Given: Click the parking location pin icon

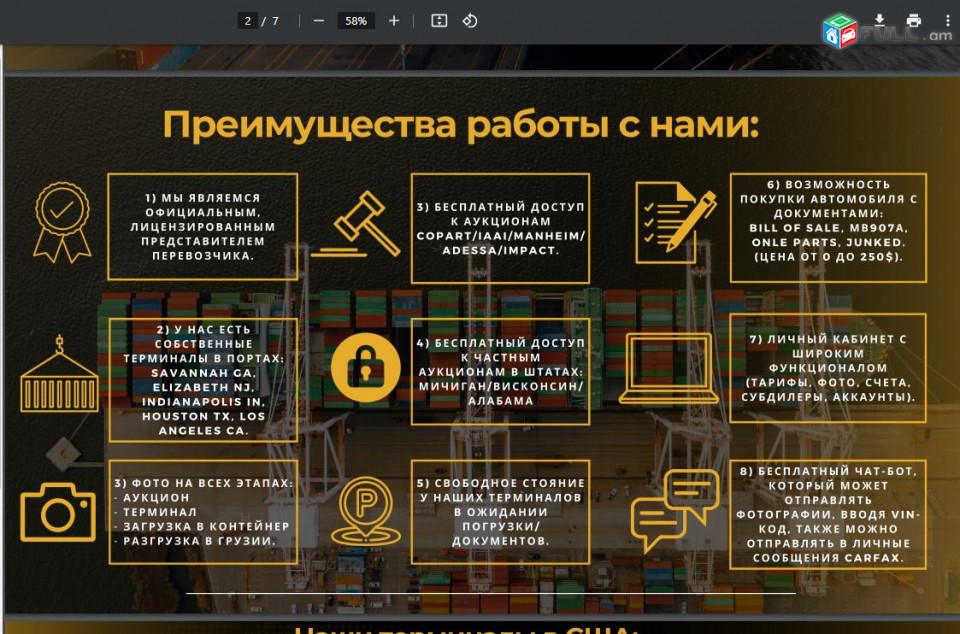Looking at the screenshot, I should tap(366, 511).
